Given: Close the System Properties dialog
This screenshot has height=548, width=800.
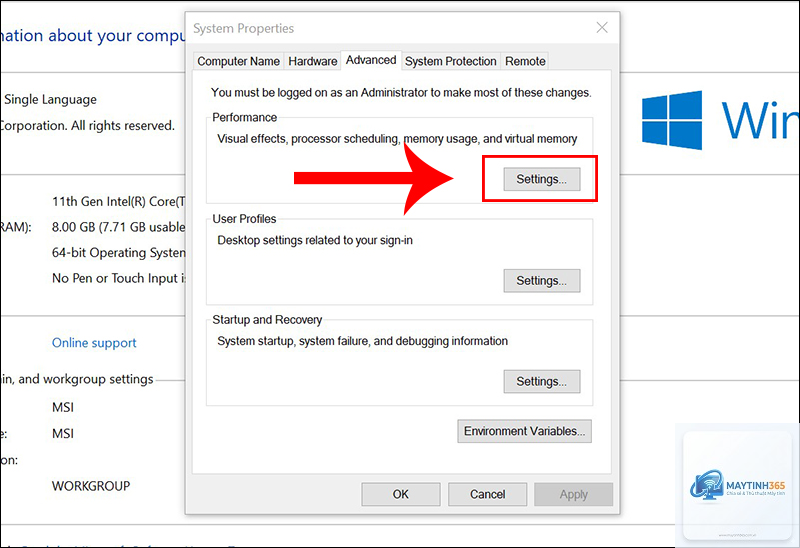Looking at the screenshot, I should tap(602, 28).
